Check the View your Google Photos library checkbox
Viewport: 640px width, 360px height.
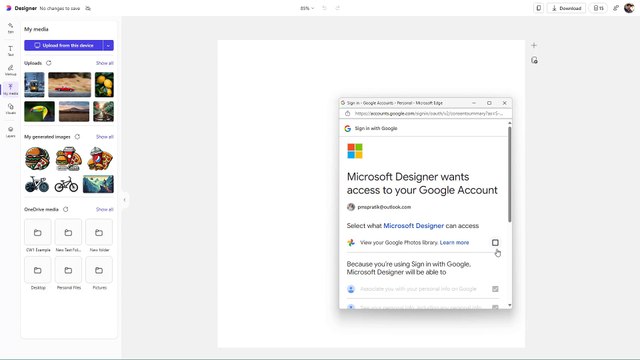(x=495, y=242)
